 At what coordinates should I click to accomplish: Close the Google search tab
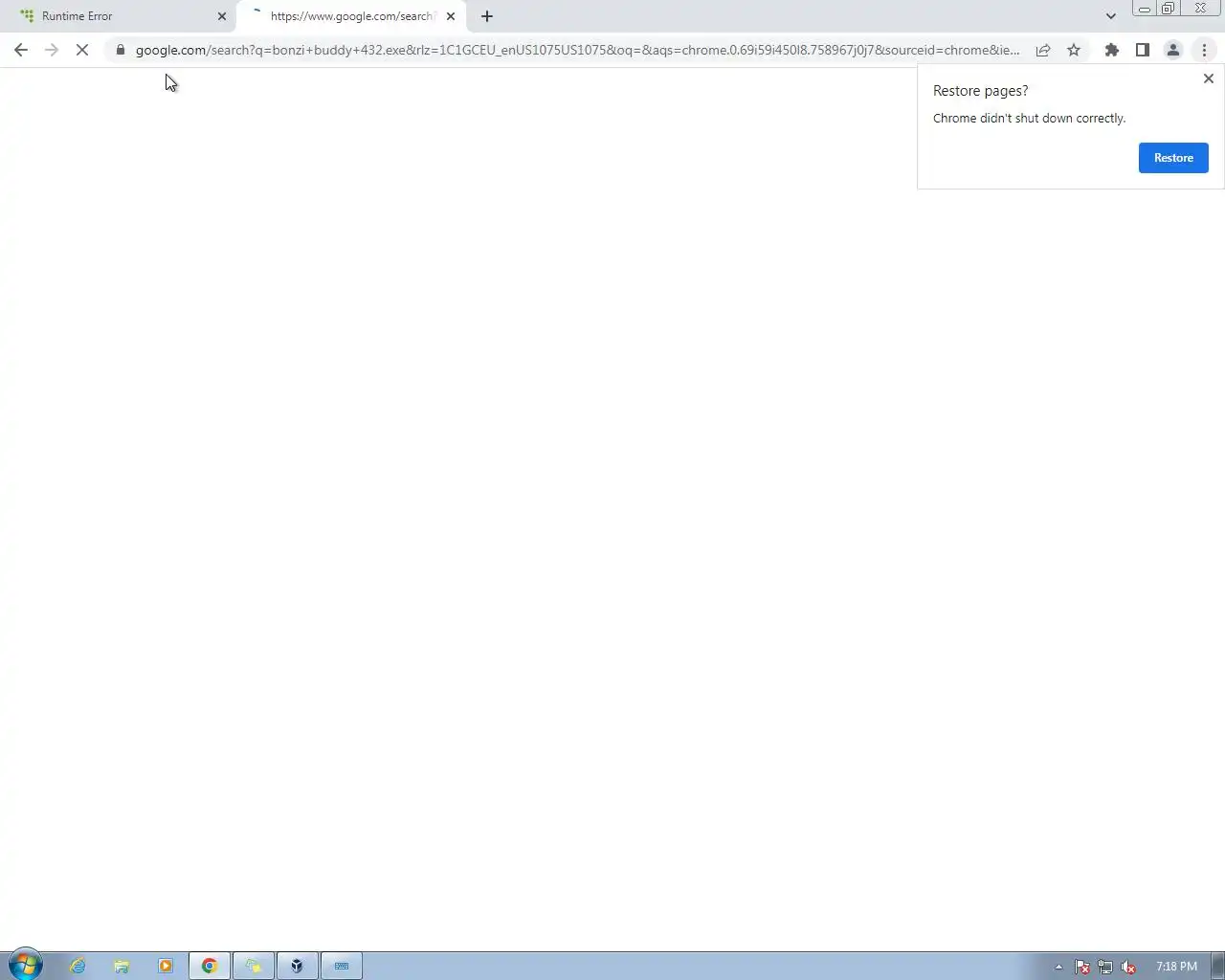pos(451,16)
